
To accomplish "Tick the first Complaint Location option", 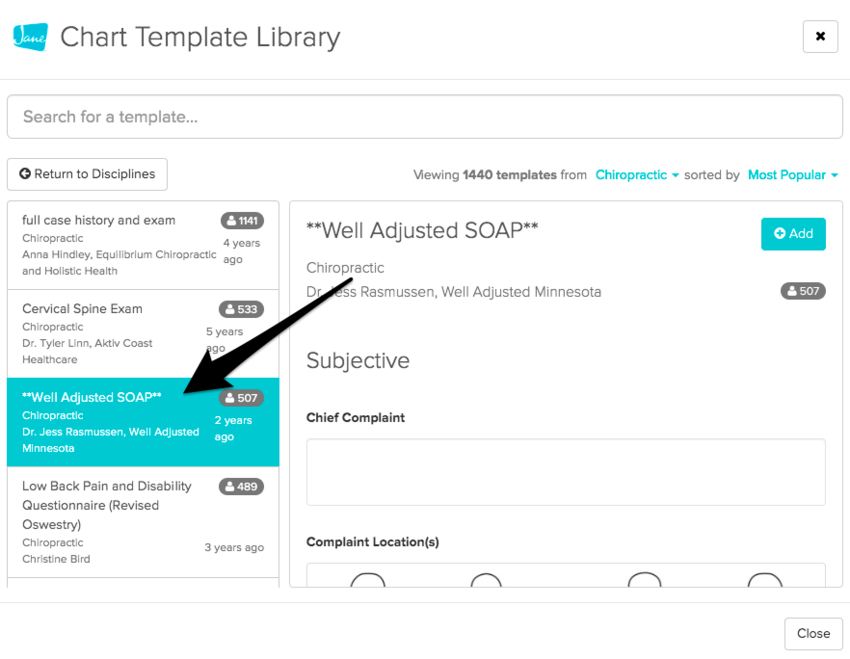I will coord(368,582).
